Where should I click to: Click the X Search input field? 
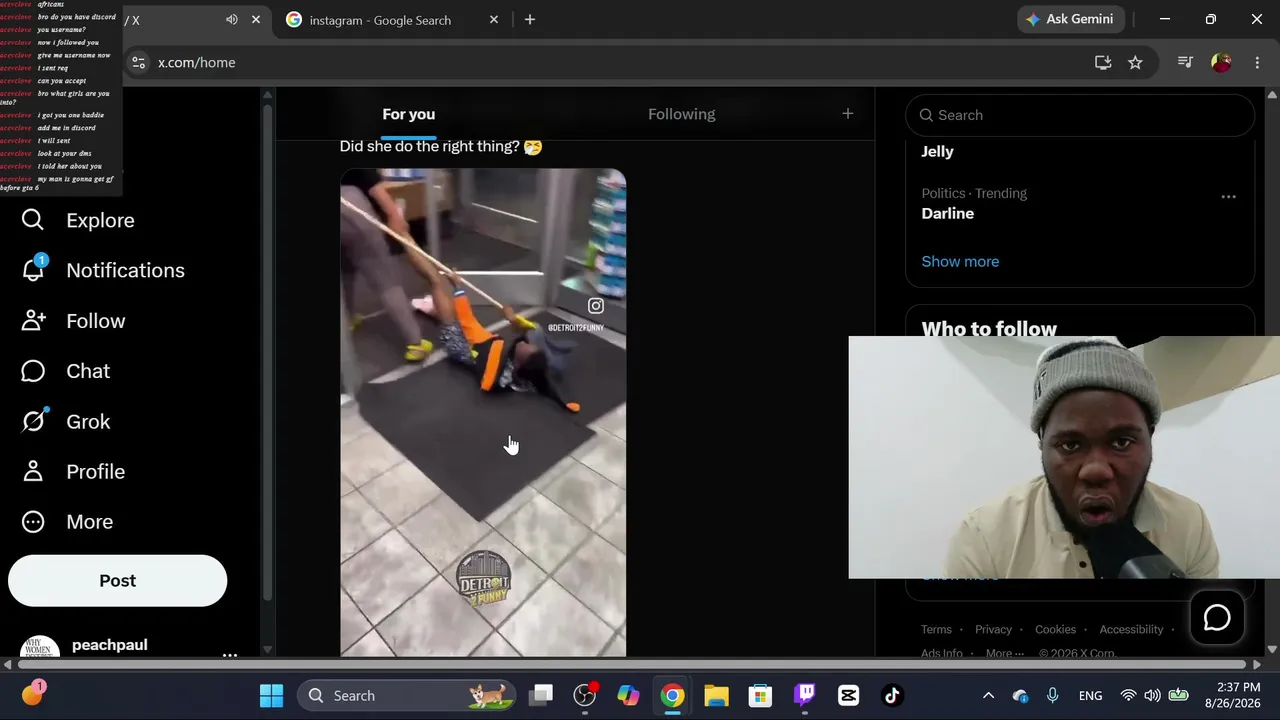pyautogui.click(x=1080, y=115)
